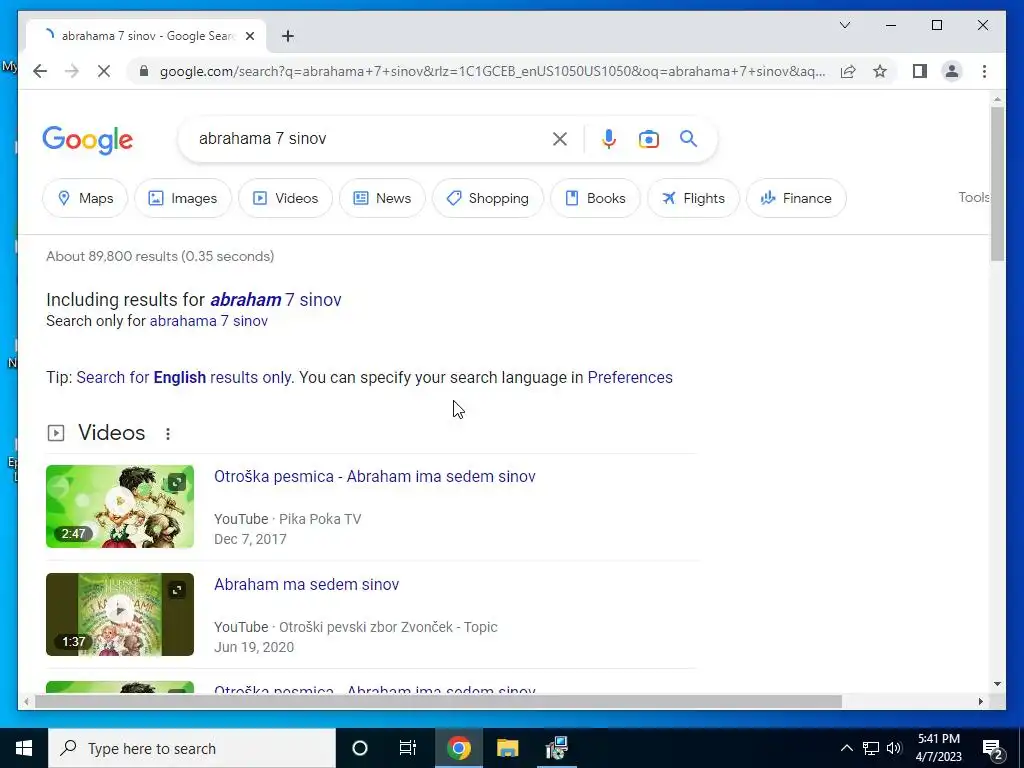Click the 'Videos' section heading
The width and height of the screenshot is (1024, 768).
coord(112,432)
